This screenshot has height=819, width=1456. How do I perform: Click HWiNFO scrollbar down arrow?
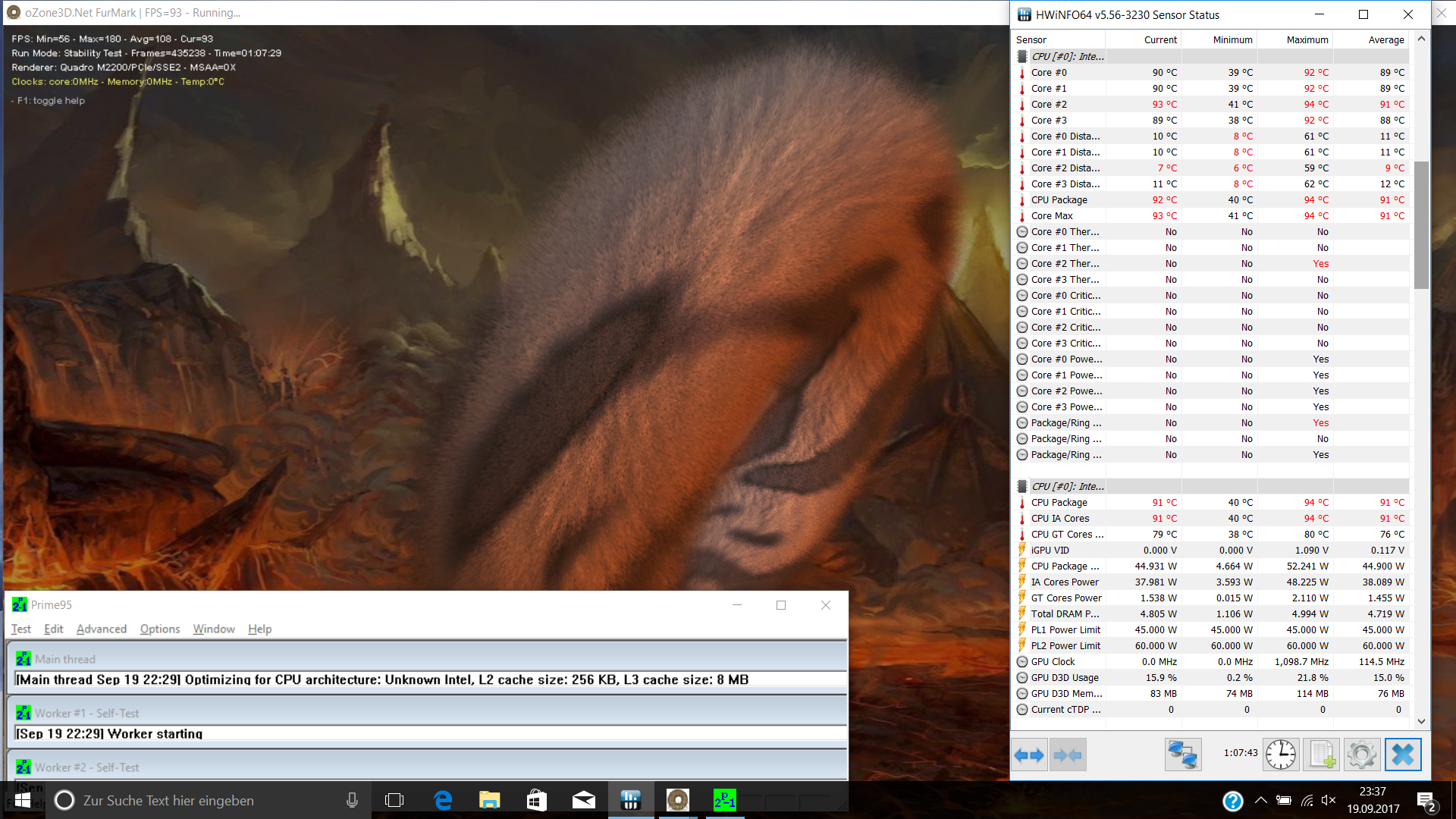(x=1421, y=721)
